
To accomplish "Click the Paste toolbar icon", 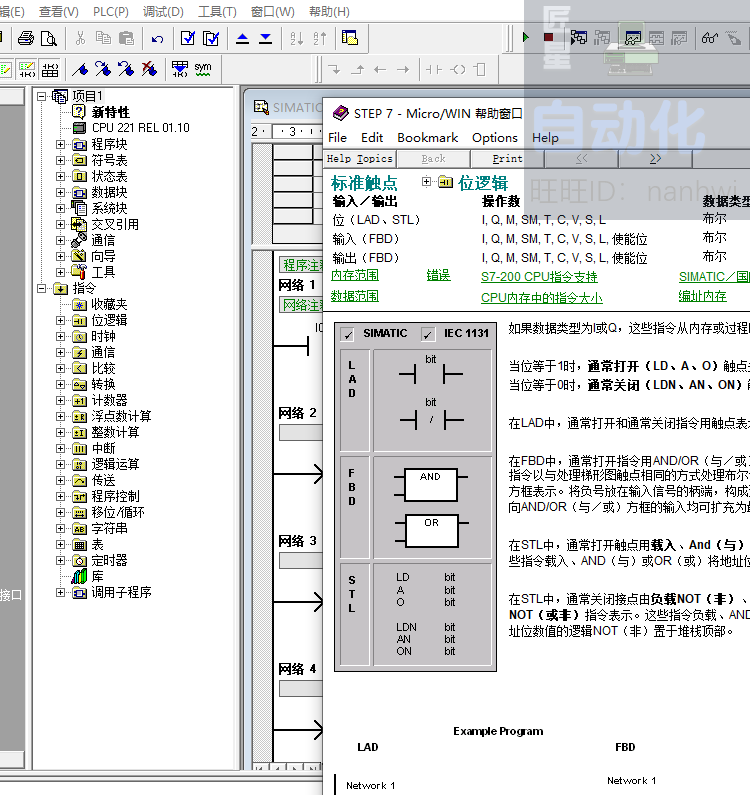I will [x=126, y=39].
